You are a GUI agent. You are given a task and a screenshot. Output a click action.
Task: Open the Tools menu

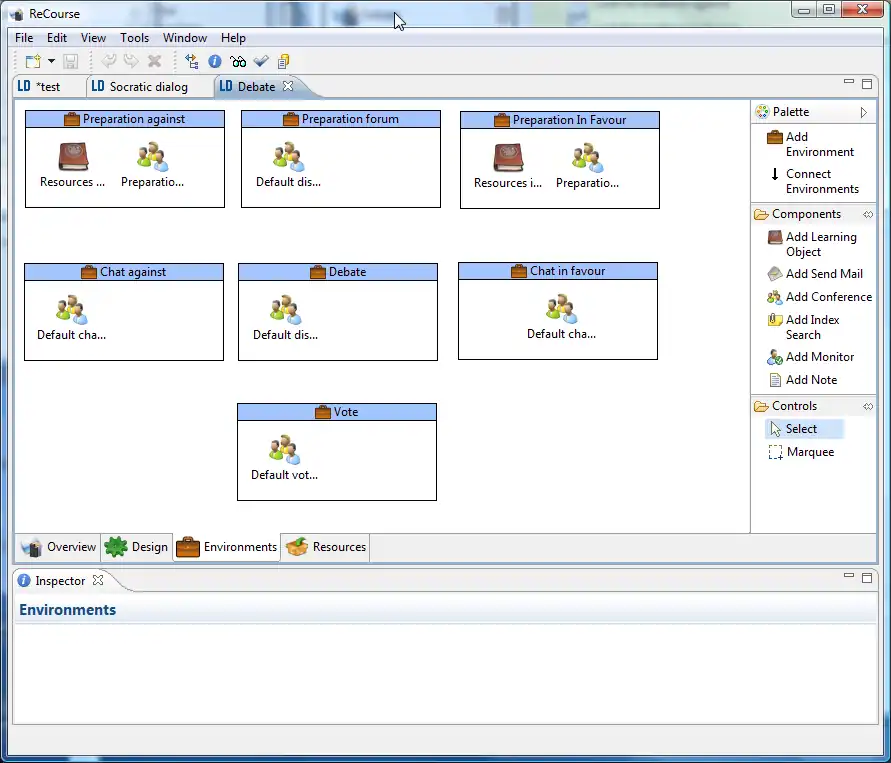point(134,38)
